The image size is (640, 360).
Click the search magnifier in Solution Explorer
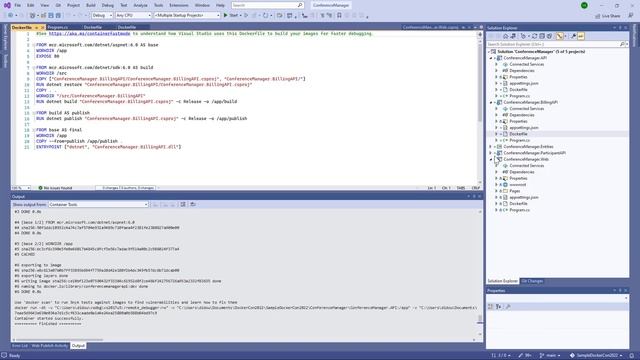(x=622, y=44)
